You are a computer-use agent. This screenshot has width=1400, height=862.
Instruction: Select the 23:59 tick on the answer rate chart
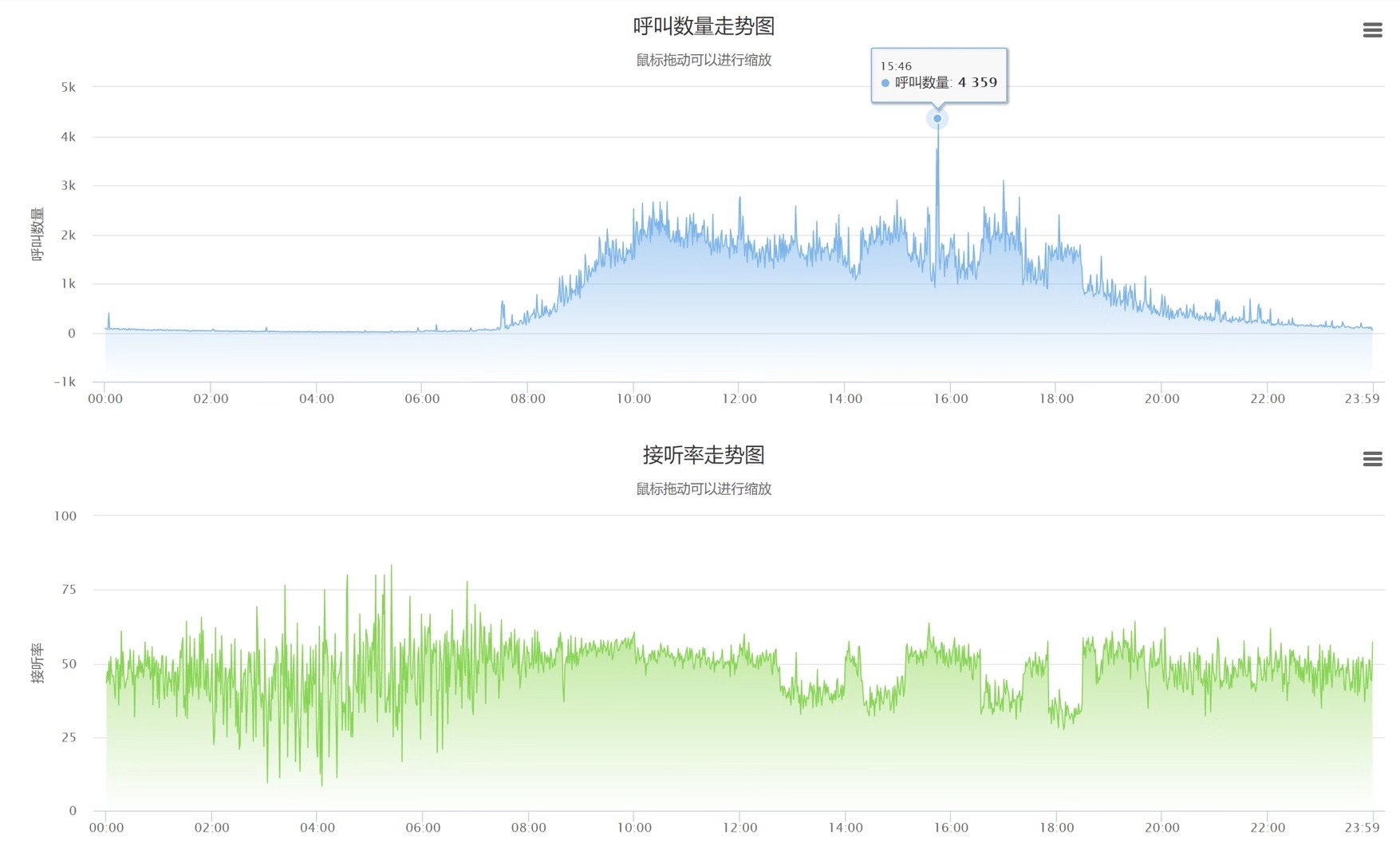click(x=1362, y=828)
